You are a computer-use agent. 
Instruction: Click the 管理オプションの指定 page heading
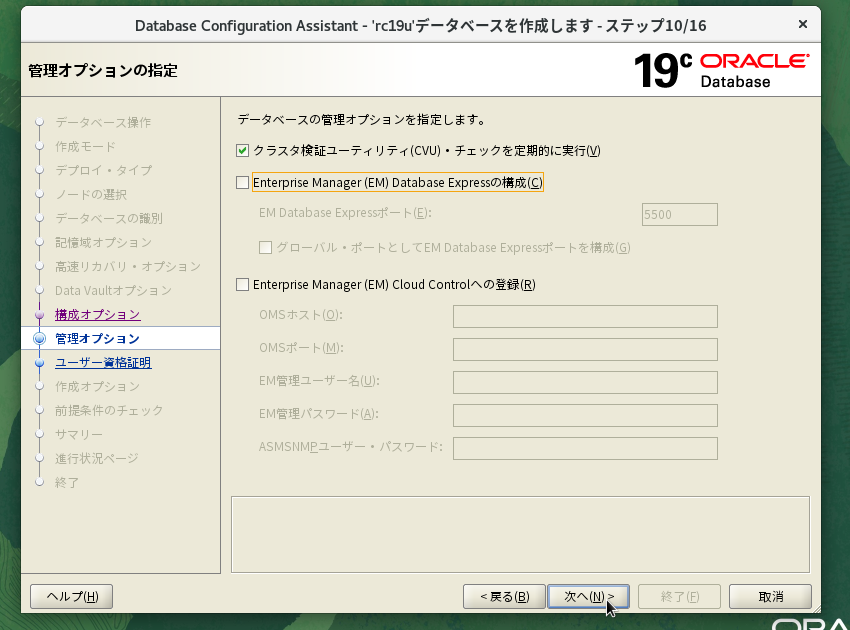point(103,70)
